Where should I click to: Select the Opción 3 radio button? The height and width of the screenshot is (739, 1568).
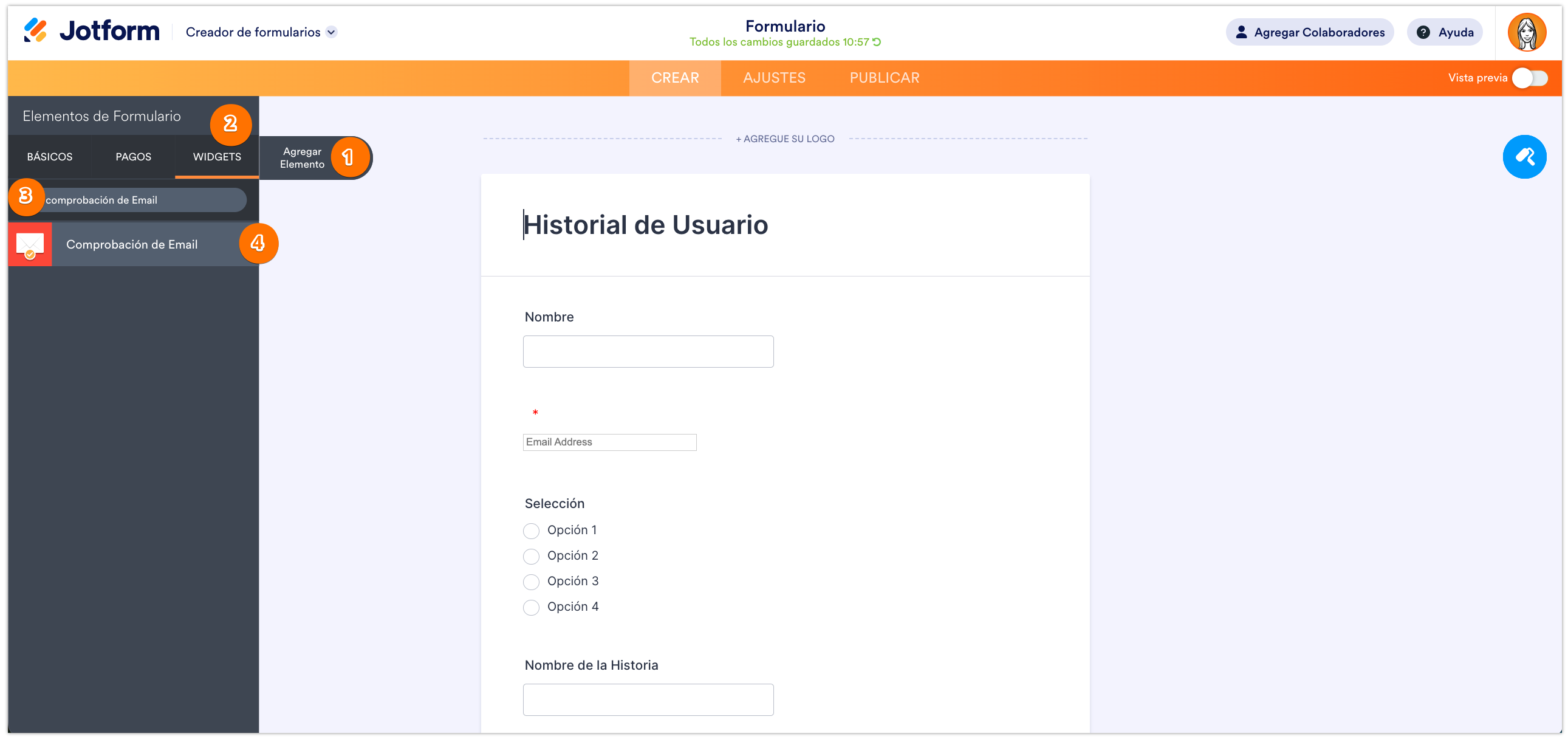click(x=531, y=582)
